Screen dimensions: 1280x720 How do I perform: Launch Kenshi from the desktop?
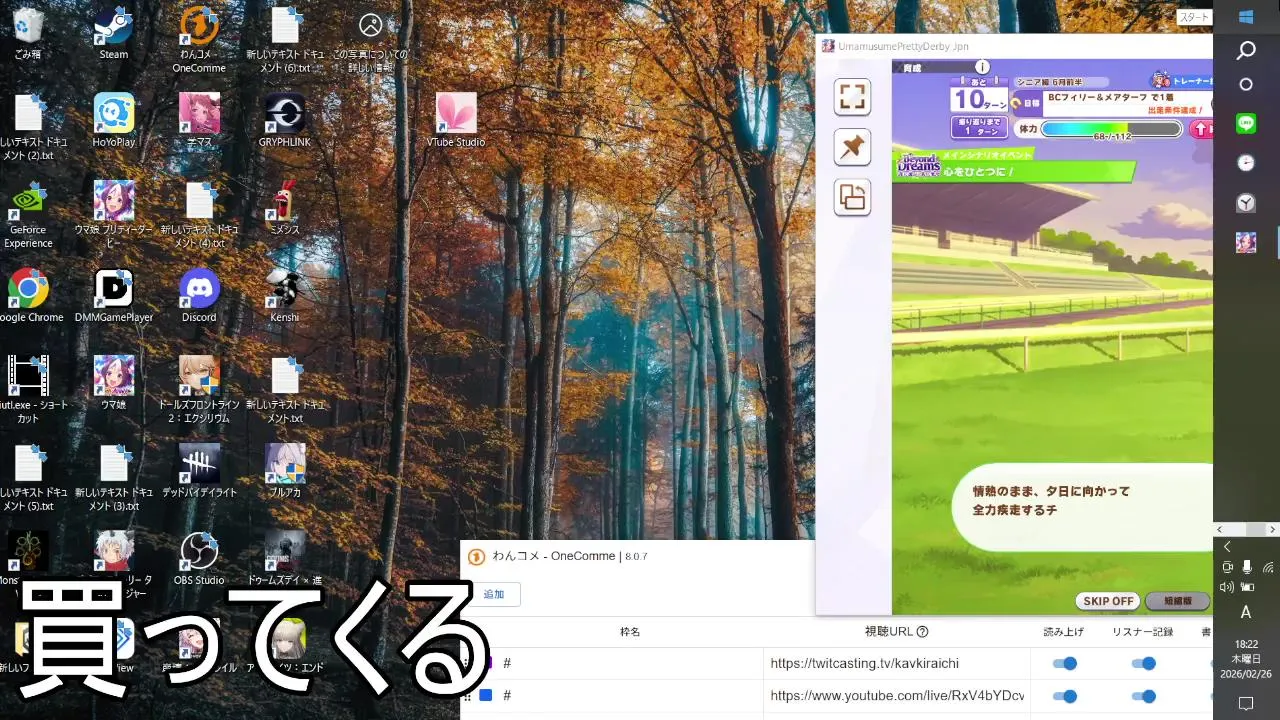point(285,296)
